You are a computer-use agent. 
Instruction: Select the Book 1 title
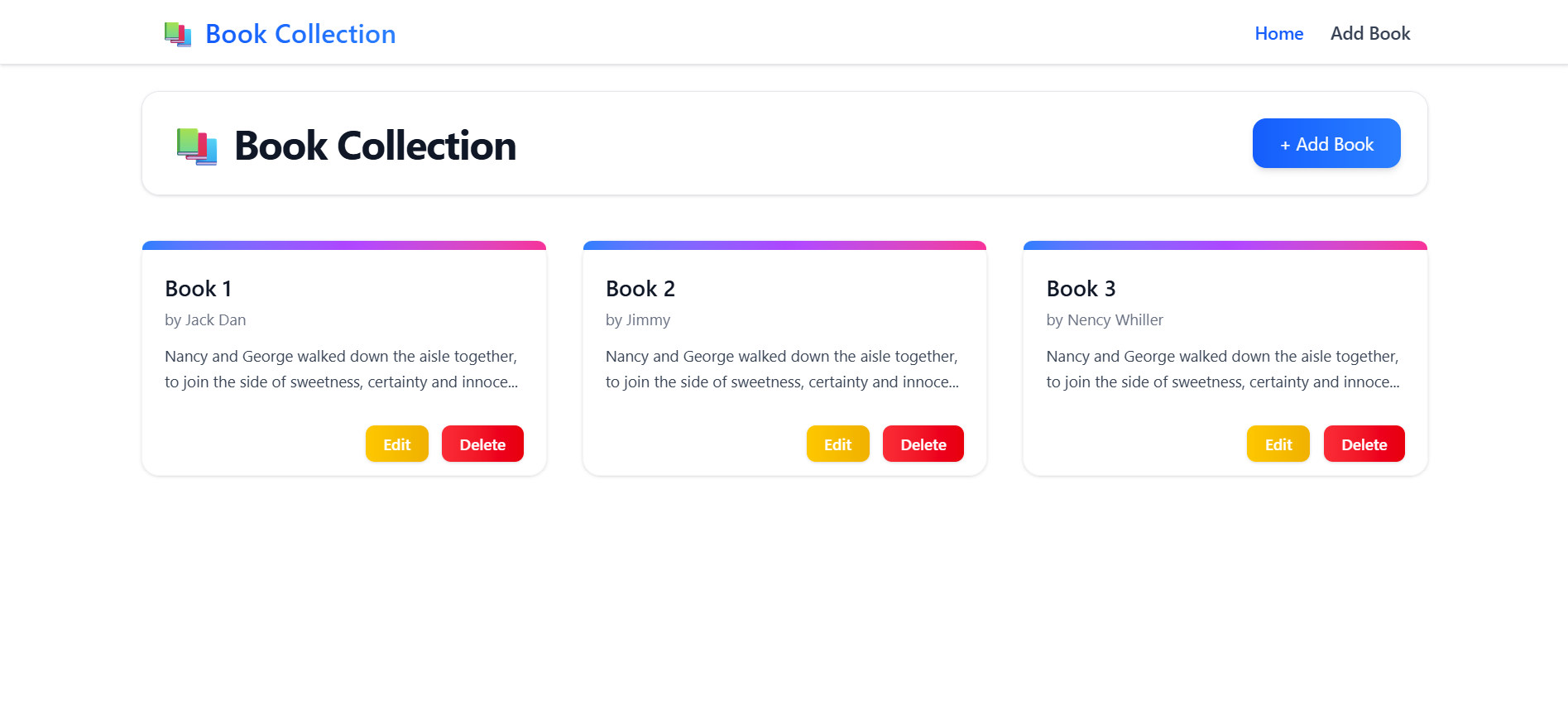198,289
